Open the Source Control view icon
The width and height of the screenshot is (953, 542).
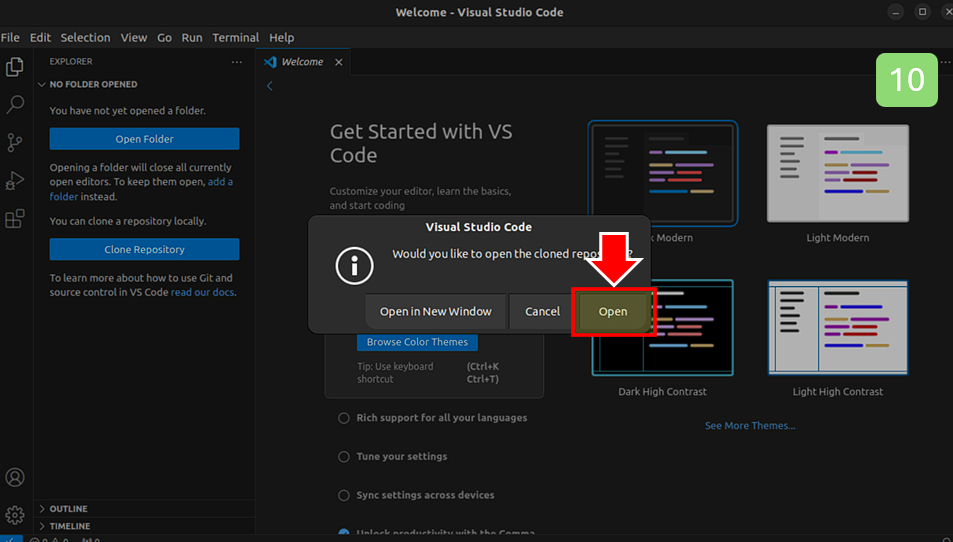pos(15,143)
